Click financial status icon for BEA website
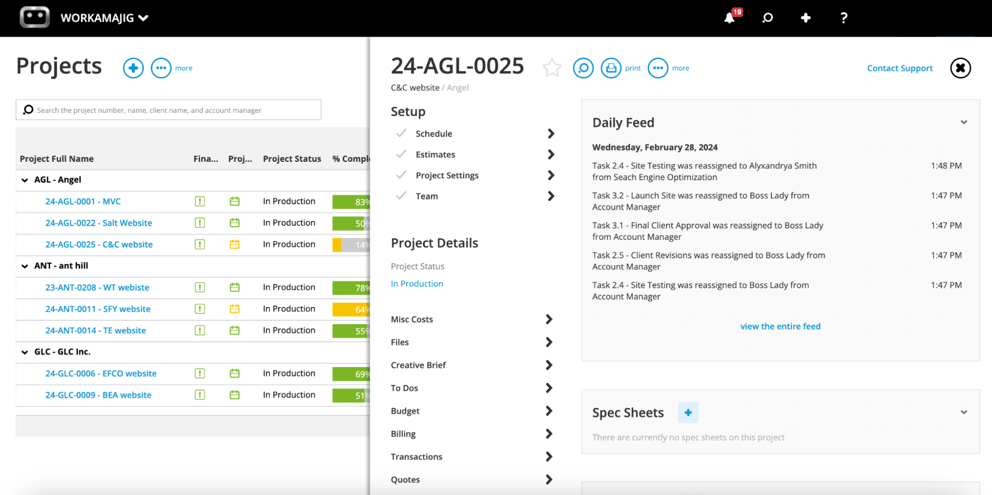This screenshot has width=992, height=495. coord(200,395)
